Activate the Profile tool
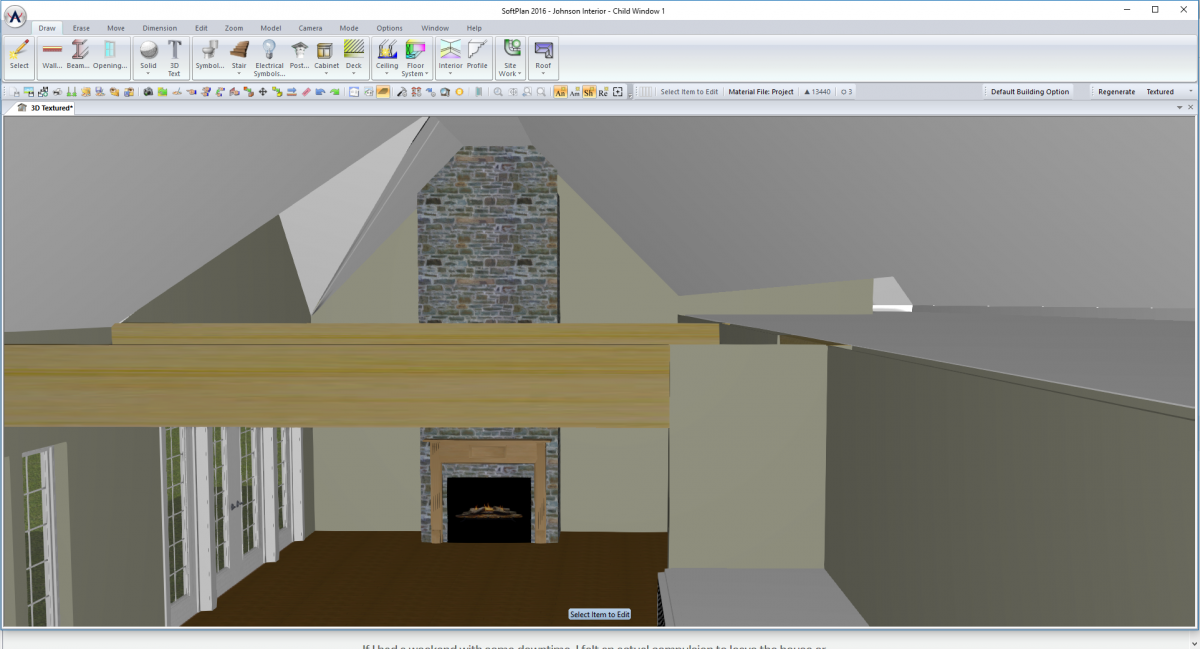Screen dimensions: 1200x649 coord(477,57)
